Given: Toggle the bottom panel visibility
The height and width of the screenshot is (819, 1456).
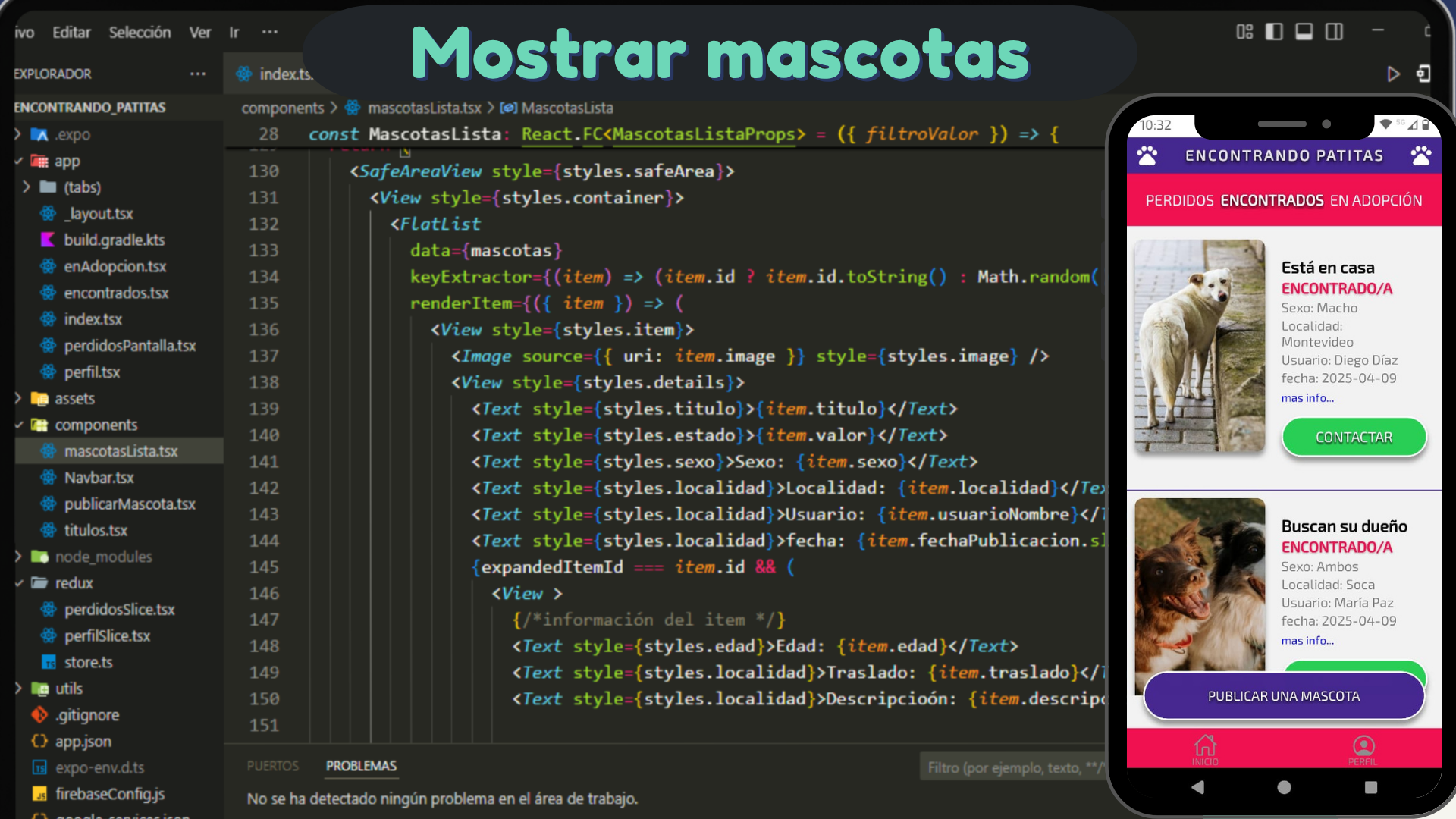Looking at the screenshot, I should (x=1304, y=32).
